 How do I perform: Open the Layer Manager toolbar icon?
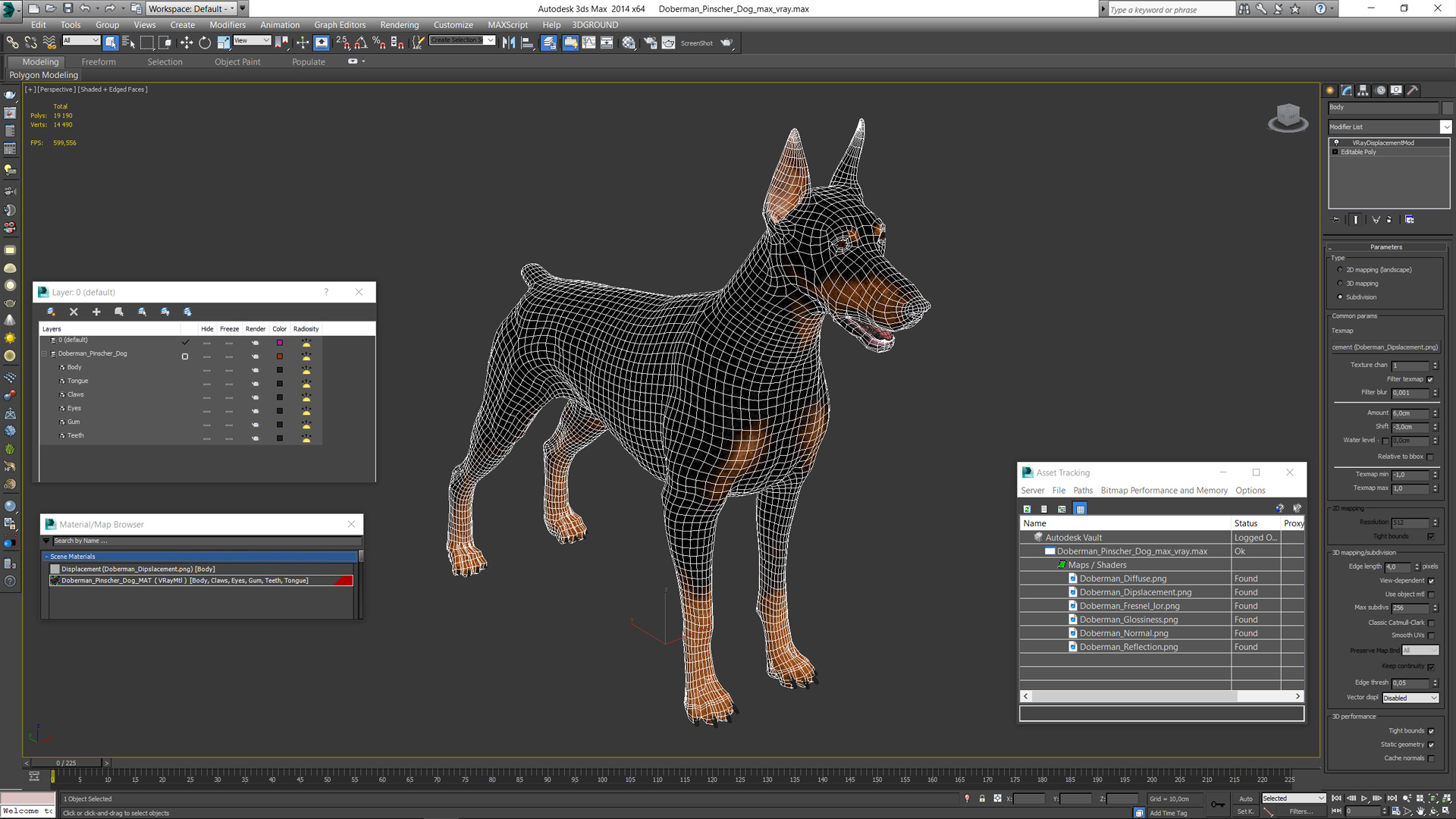point(549,42)
